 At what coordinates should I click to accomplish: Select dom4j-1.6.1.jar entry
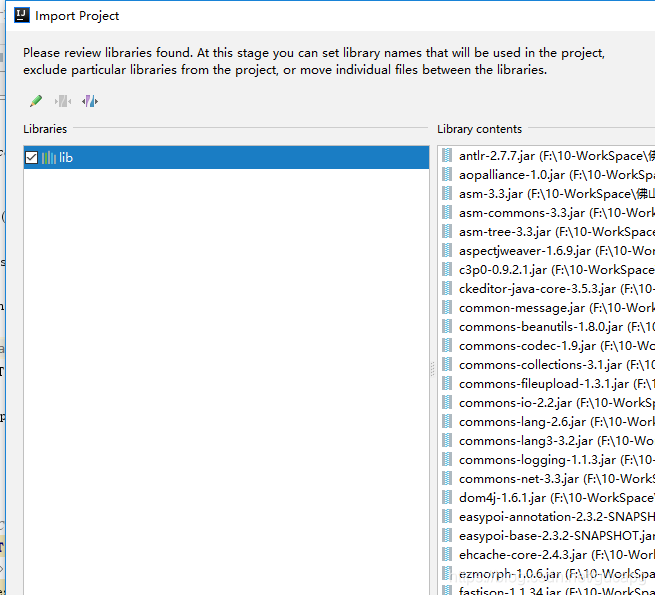[548, 498]
